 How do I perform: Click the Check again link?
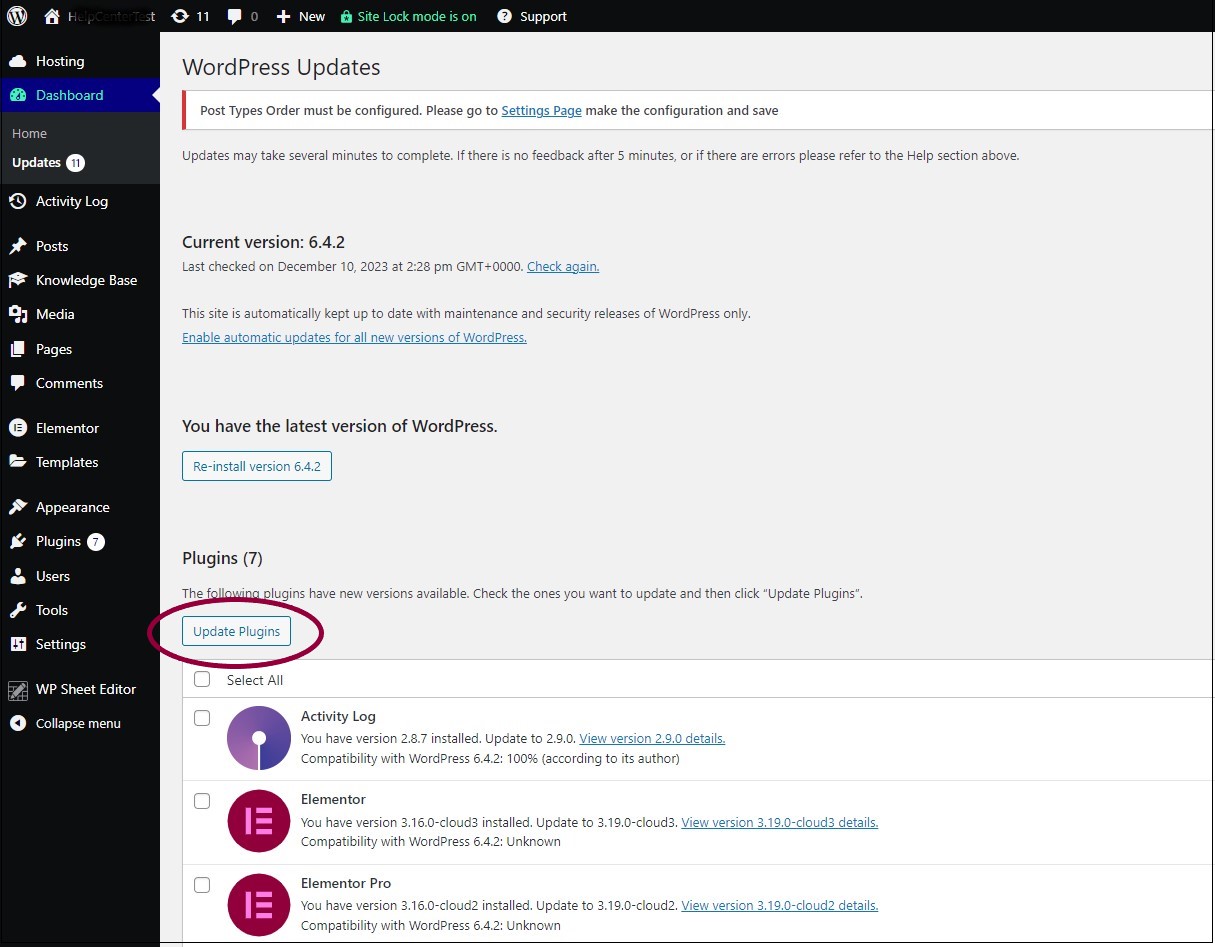[563, 266]
